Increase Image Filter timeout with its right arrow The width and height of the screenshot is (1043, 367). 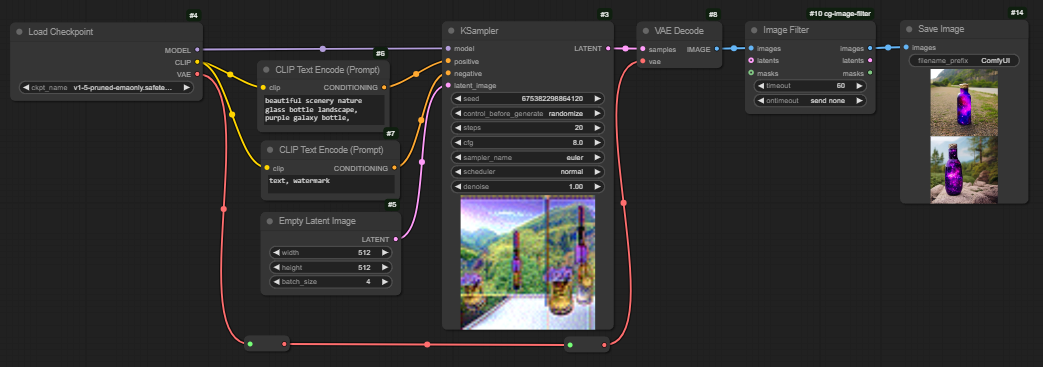tap(859, 86)
